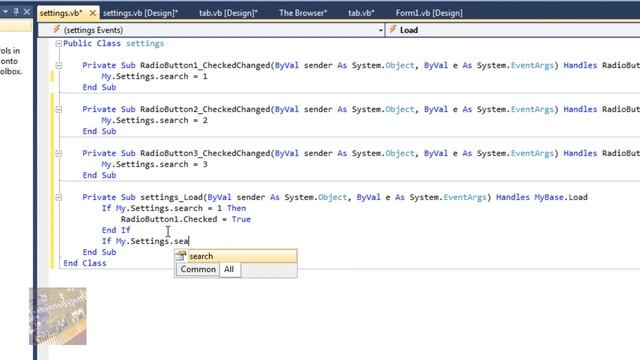Open the tab.vb code tab
640x360 pixels.
pyautogui.click(x=361, y=13)
